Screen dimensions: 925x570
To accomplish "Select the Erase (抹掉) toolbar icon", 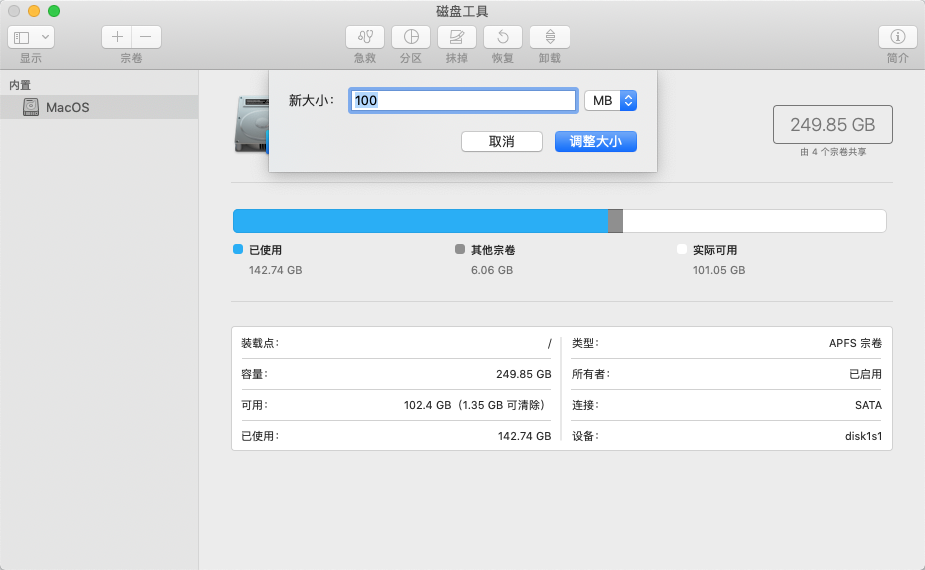I will tap(457, 37).
